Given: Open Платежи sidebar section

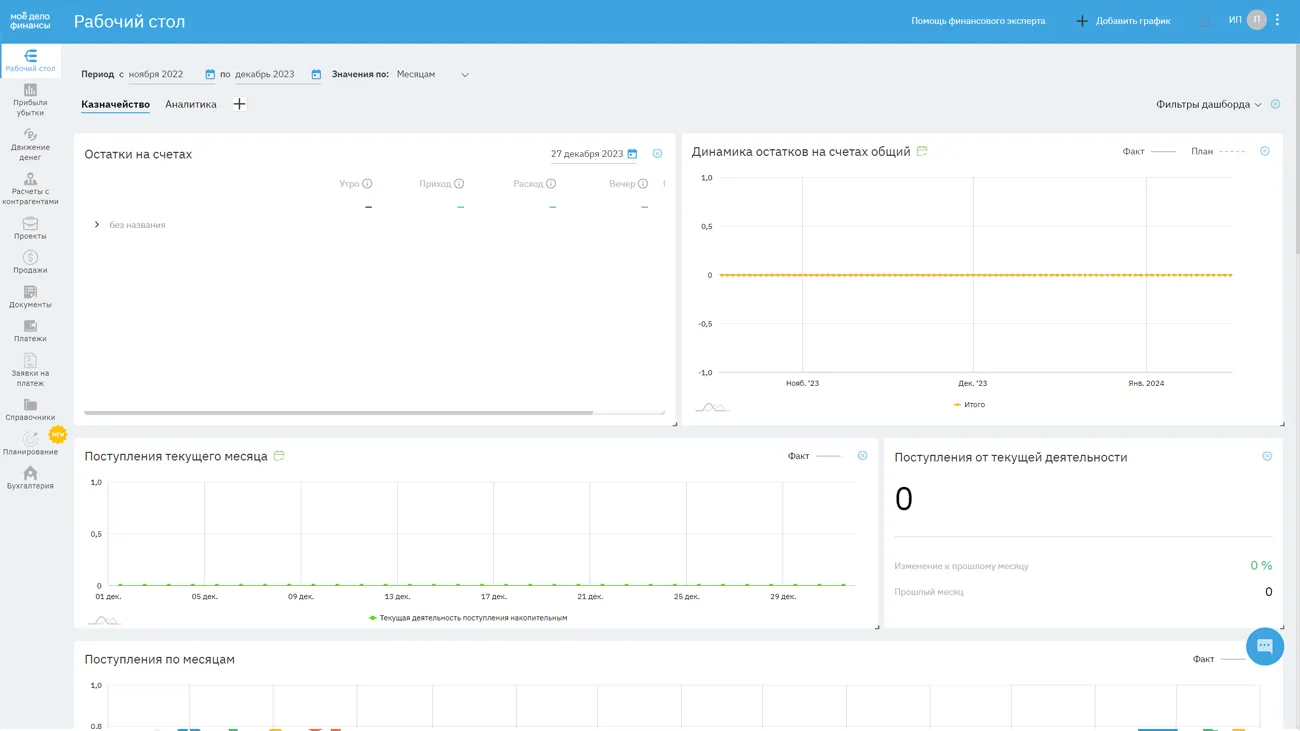Looking at the screenshot, I should click(x=30, y=331).
